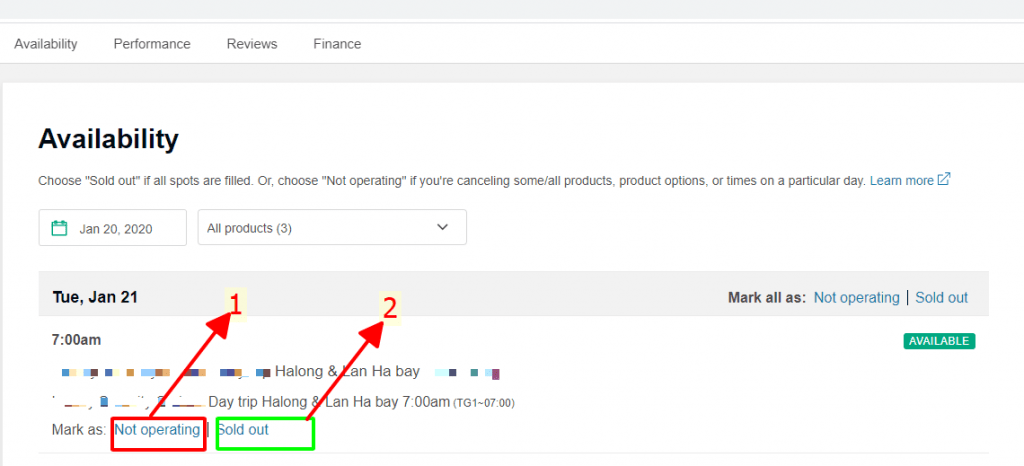Select the 7:00am time slot label

pos(76,341)
